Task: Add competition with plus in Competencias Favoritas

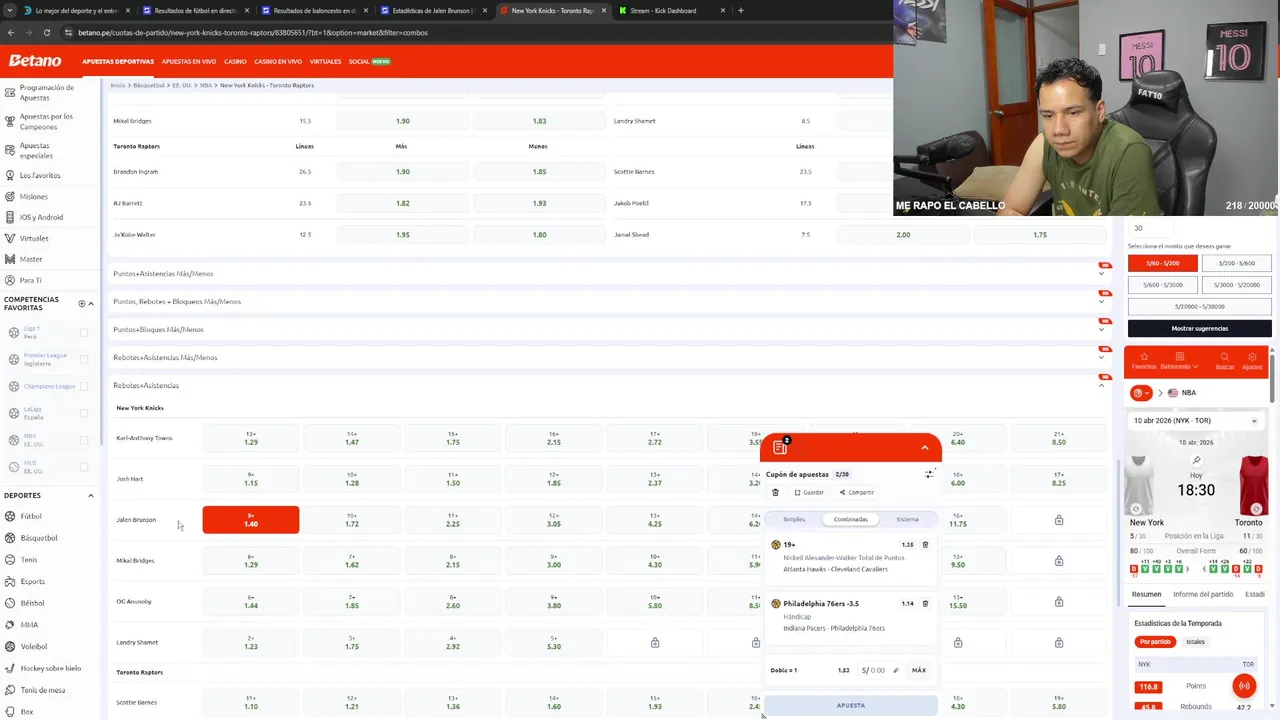Action: click(x=82, y=303)
